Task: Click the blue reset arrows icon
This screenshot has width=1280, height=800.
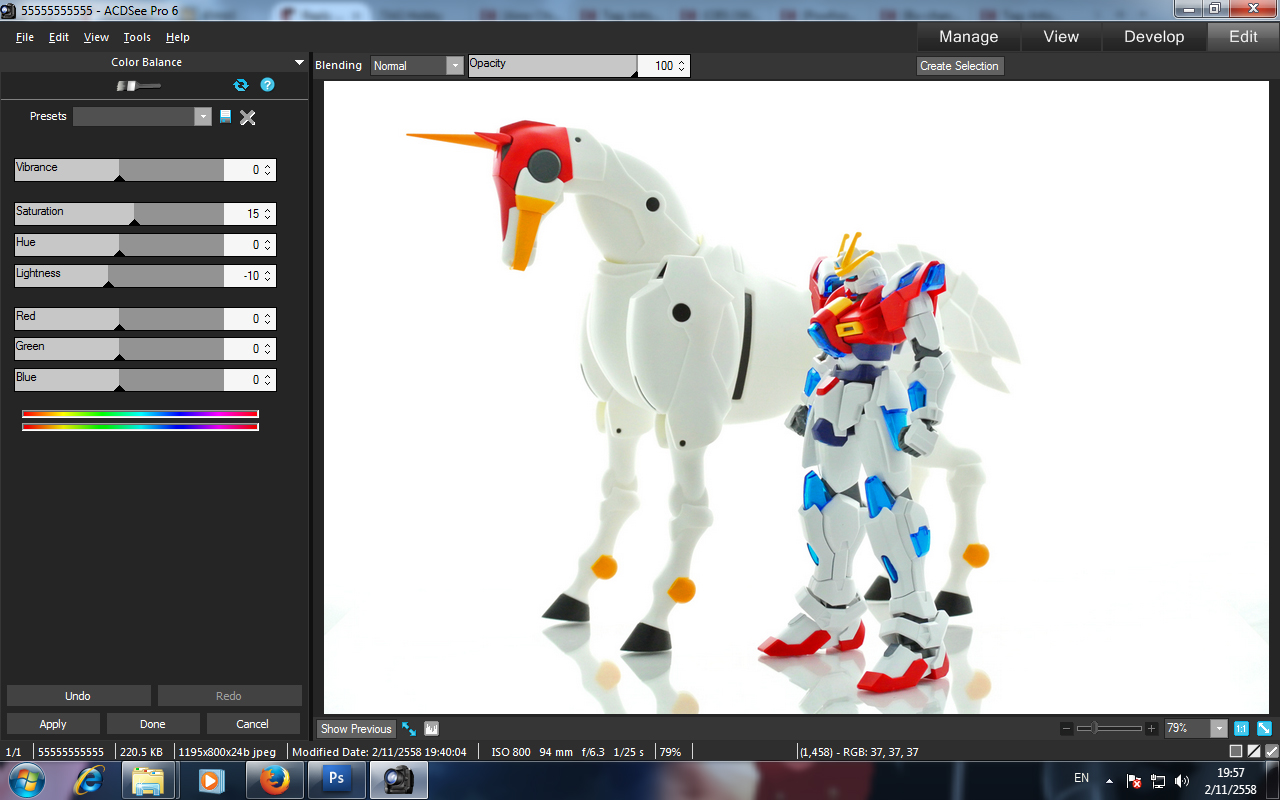Action: click(240, 85)
